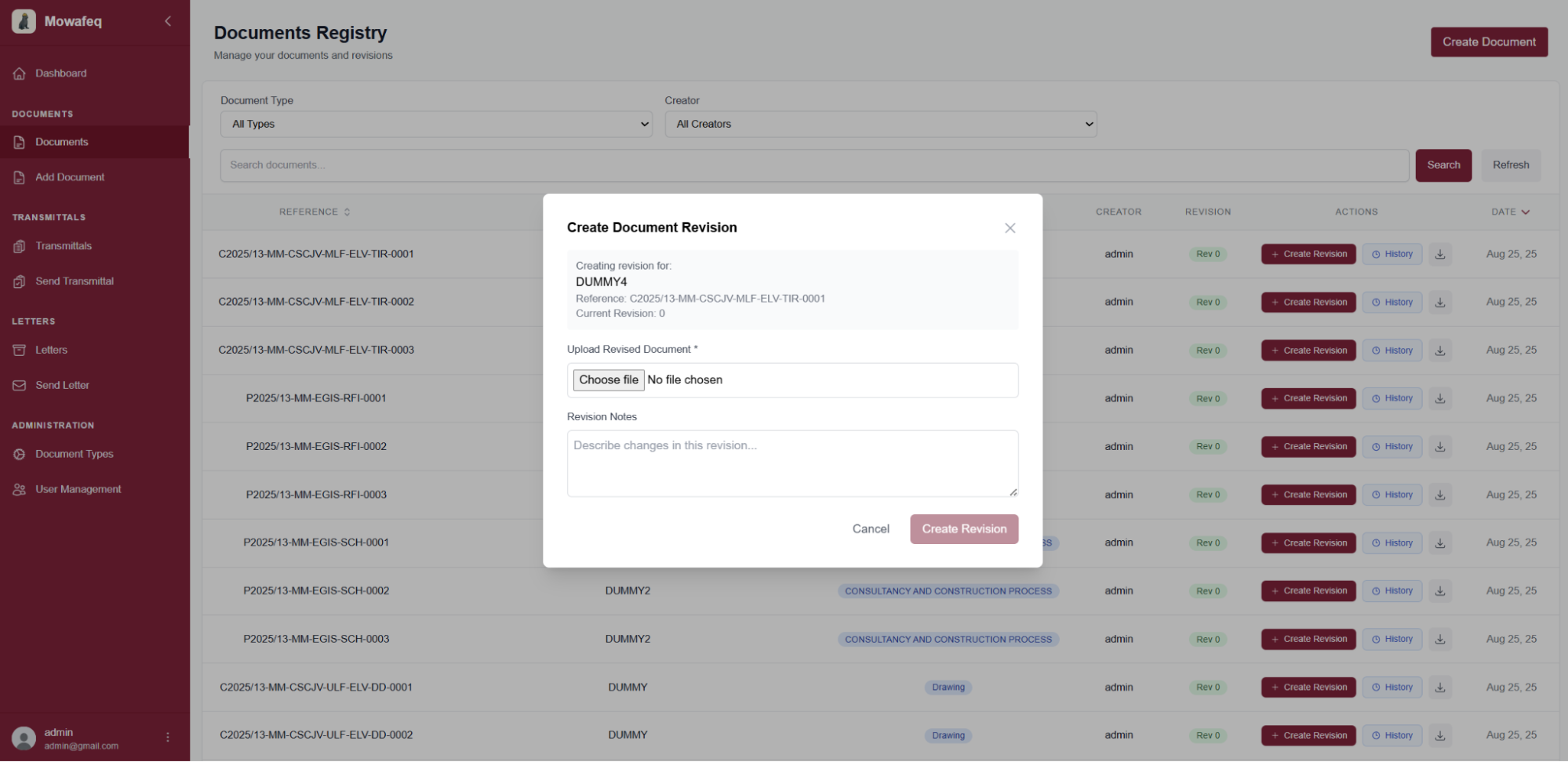Click the Send Transmittal icon
The image size is (1568, 762).
(x=20, y=281)
